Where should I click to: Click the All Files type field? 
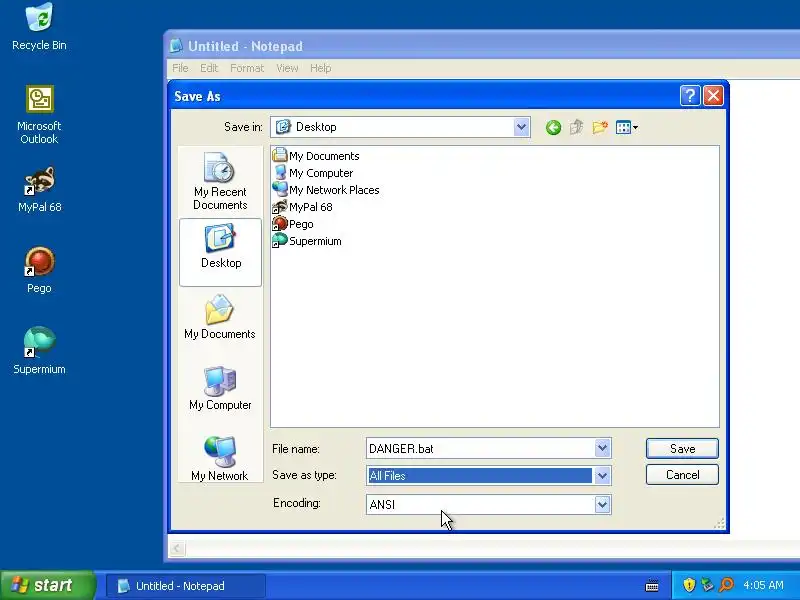[x=479, y=476]
